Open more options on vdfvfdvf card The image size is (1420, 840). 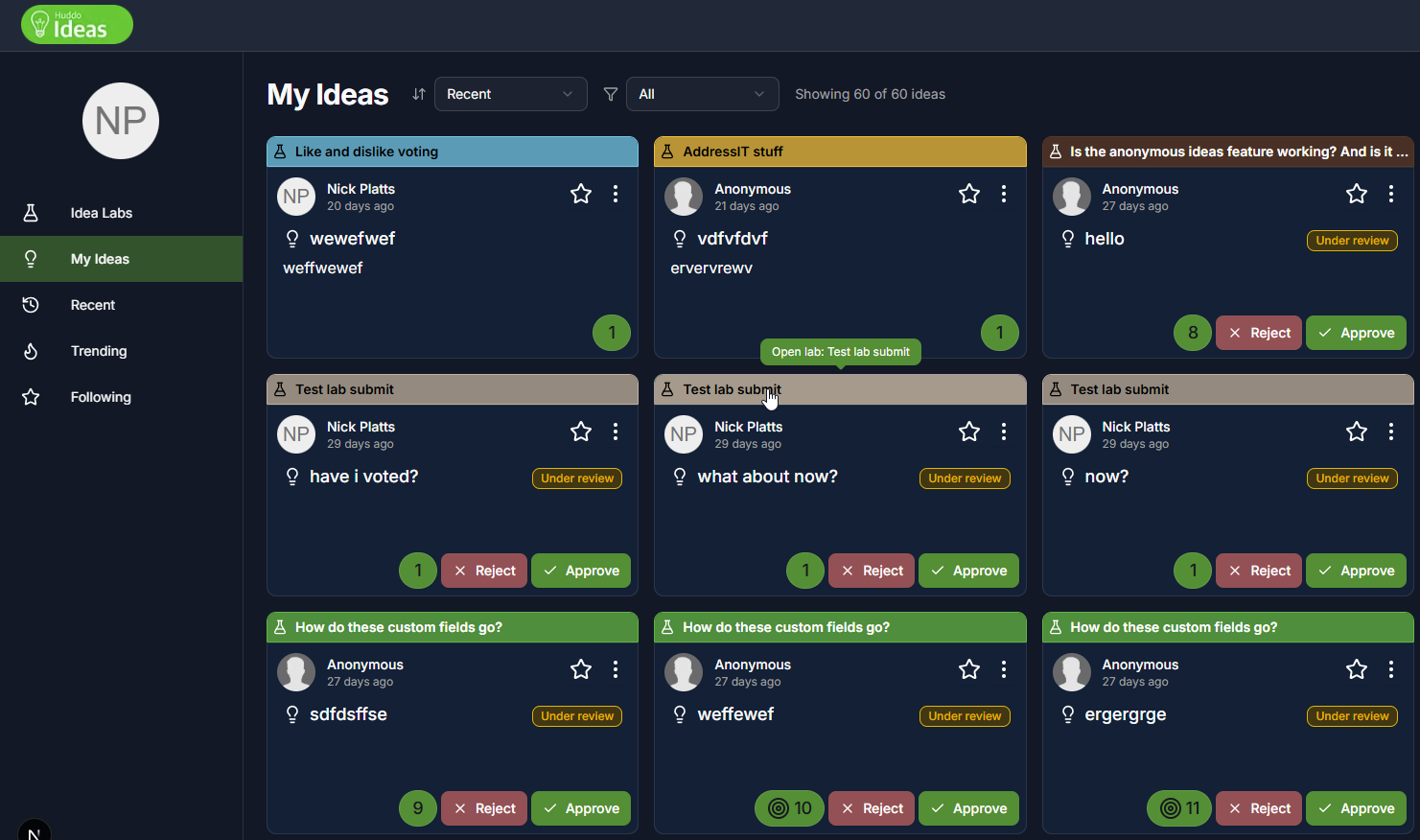click(x=1004, y=194)
